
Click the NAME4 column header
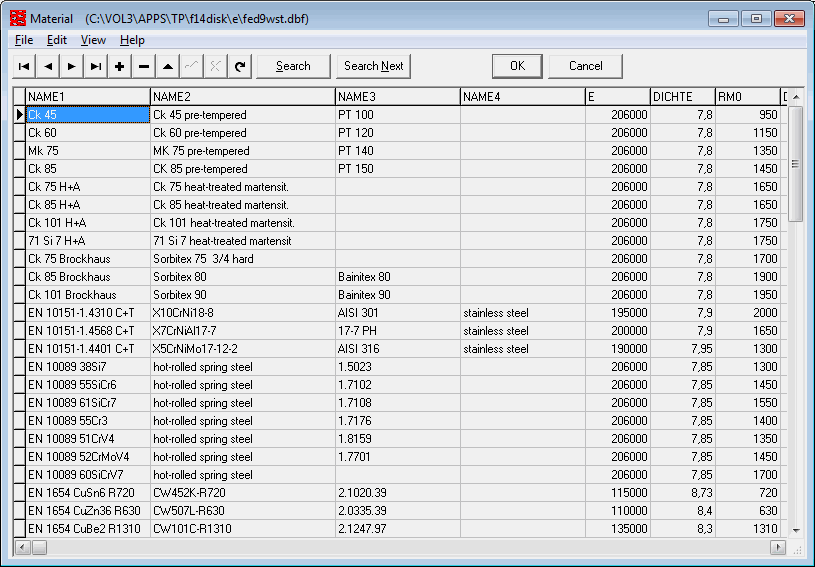[x=522, y=97]
